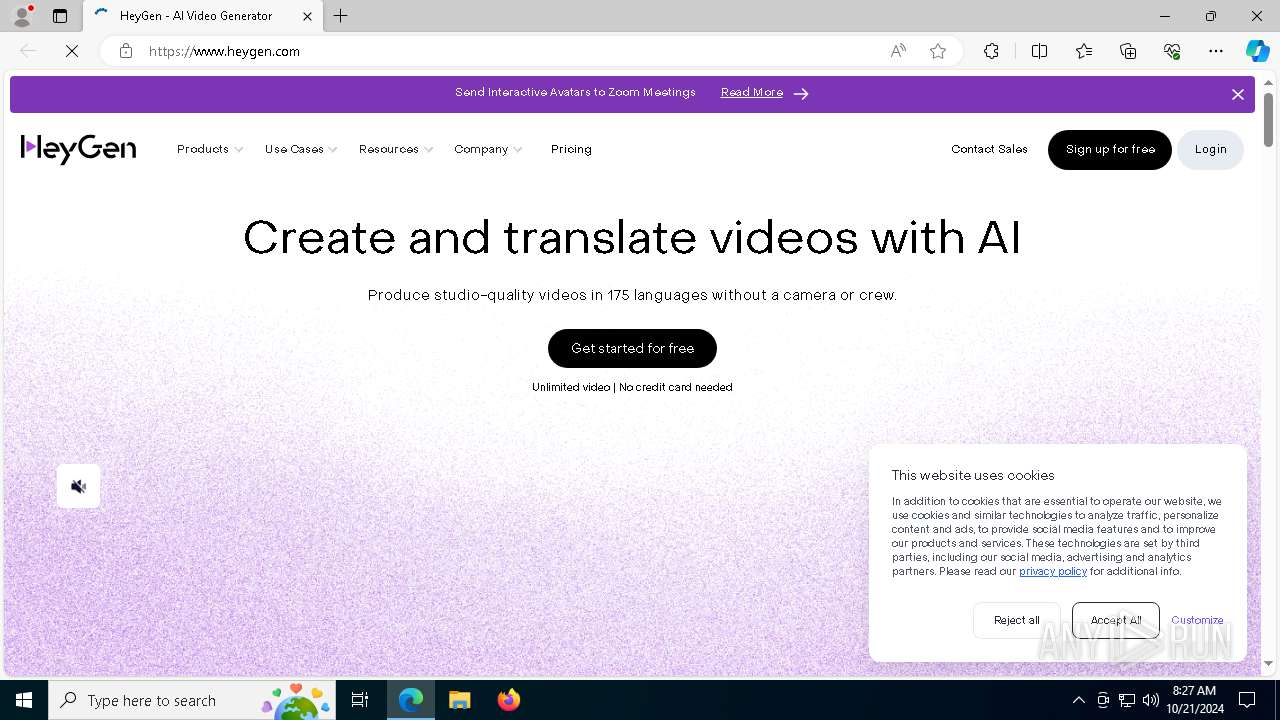Open the Windows Start menu
Image resolution: width=1280 pixels, height=720 pixels.
[x=24, y=700]
